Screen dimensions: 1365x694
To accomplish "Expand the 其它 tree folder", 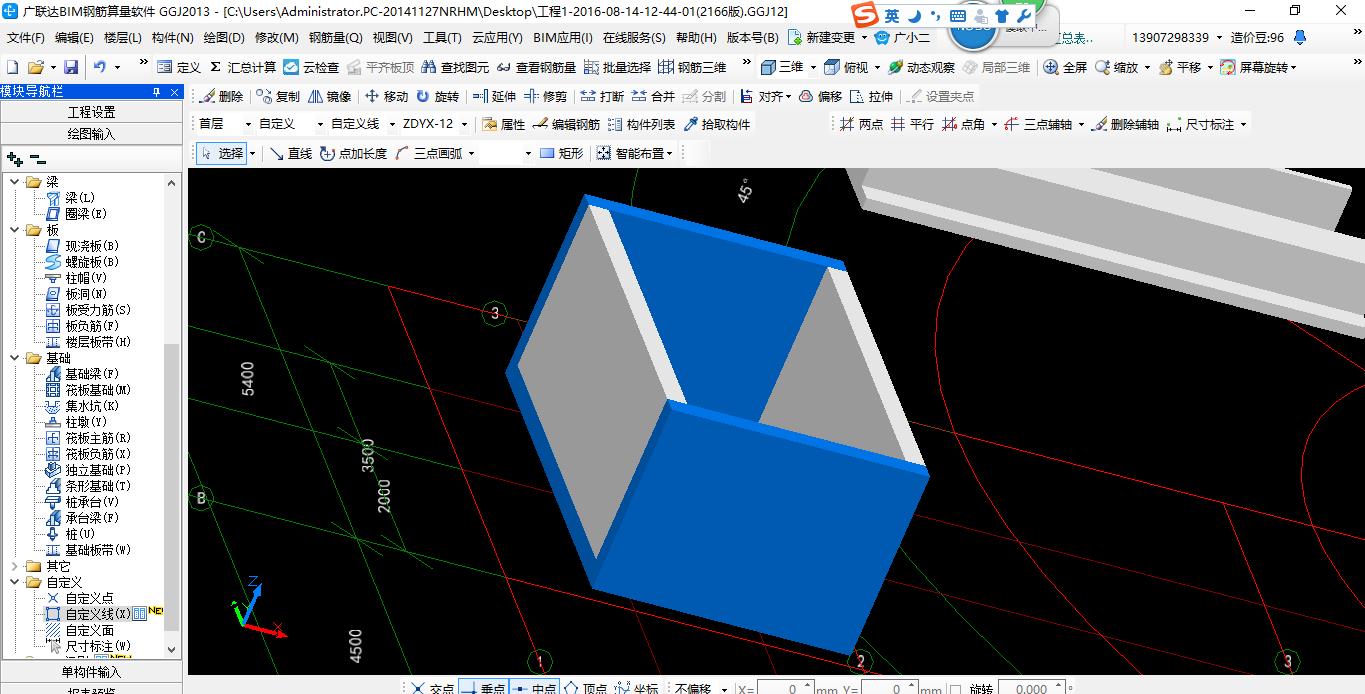I will [15, 566].
